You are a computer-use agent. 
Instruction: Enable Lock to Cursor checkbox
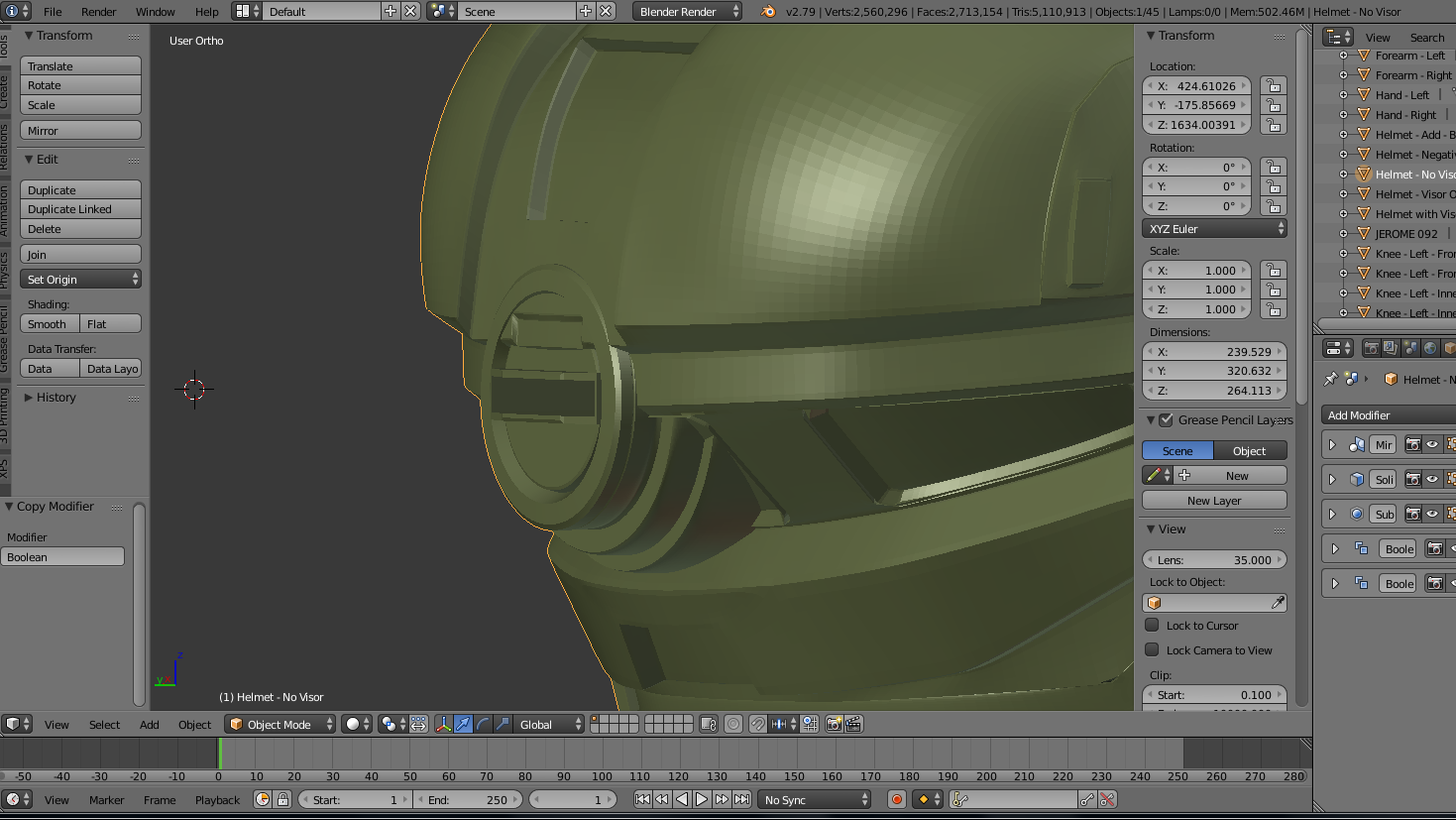pos(1152,626)
